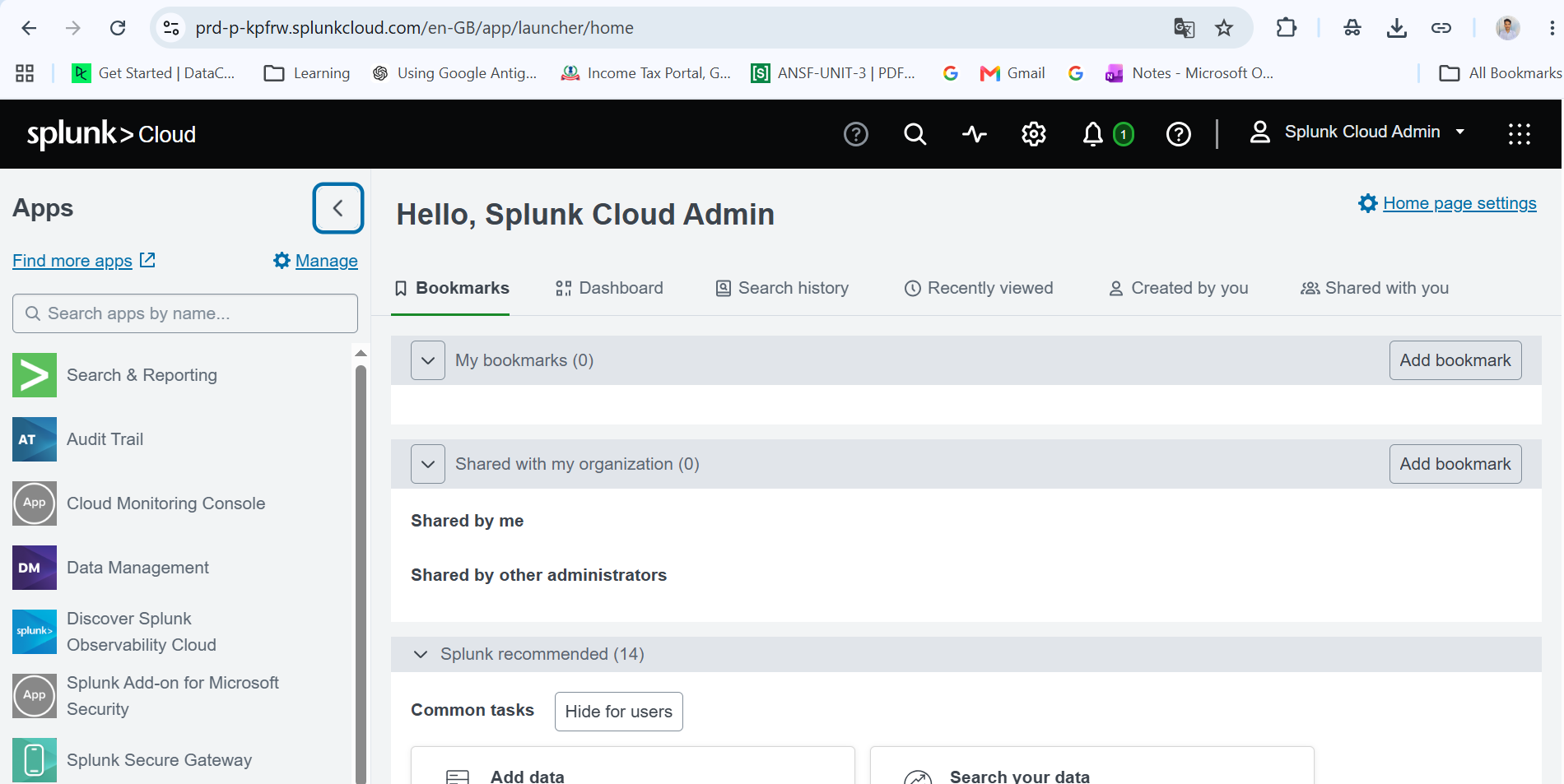Click the Splunk Cloud logo
The image size is (1564, 784).
pos(111,134)
